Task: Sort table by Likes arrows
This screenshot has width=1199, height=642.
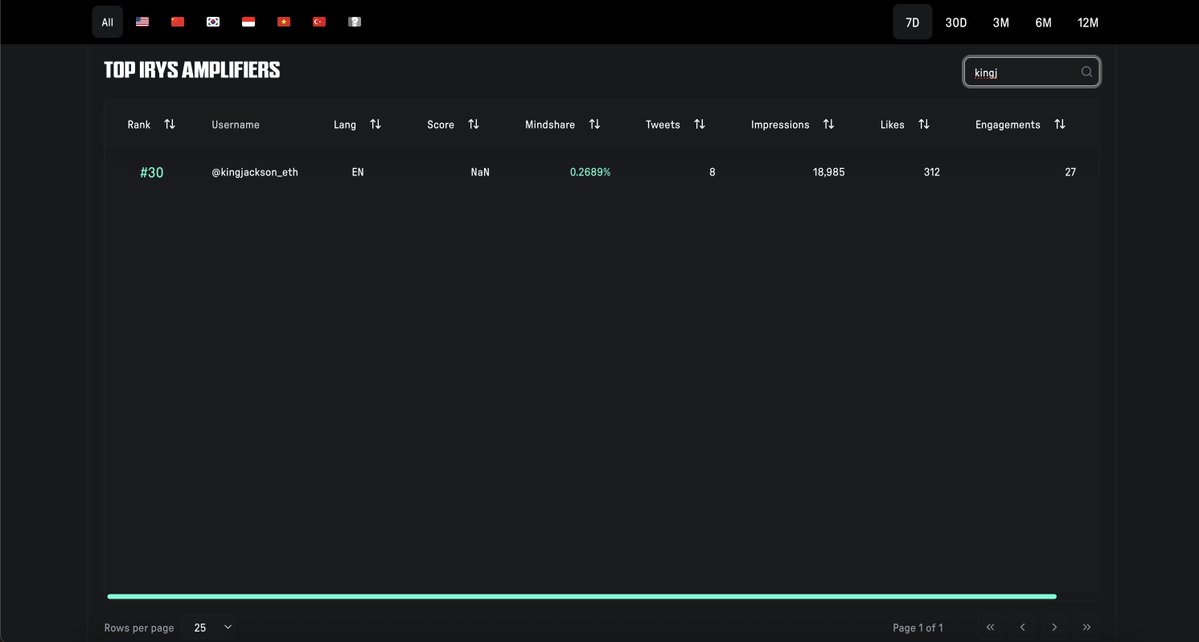Action: (x=924, y=124)
